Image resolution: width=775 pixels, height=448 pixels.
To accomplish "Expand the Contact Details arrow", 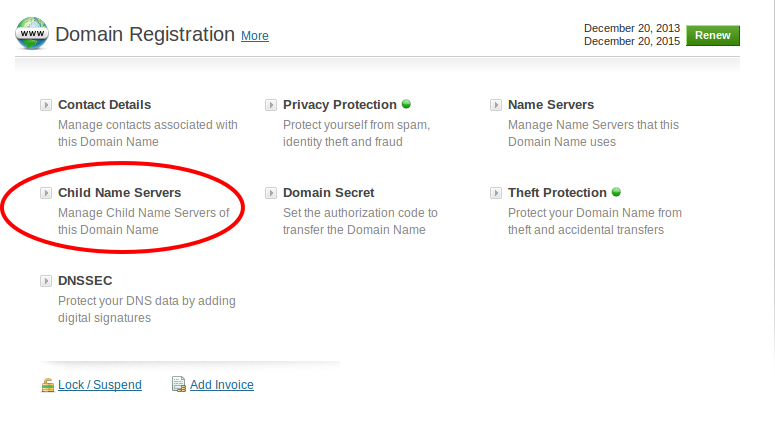I will click(x=46, y=105).
